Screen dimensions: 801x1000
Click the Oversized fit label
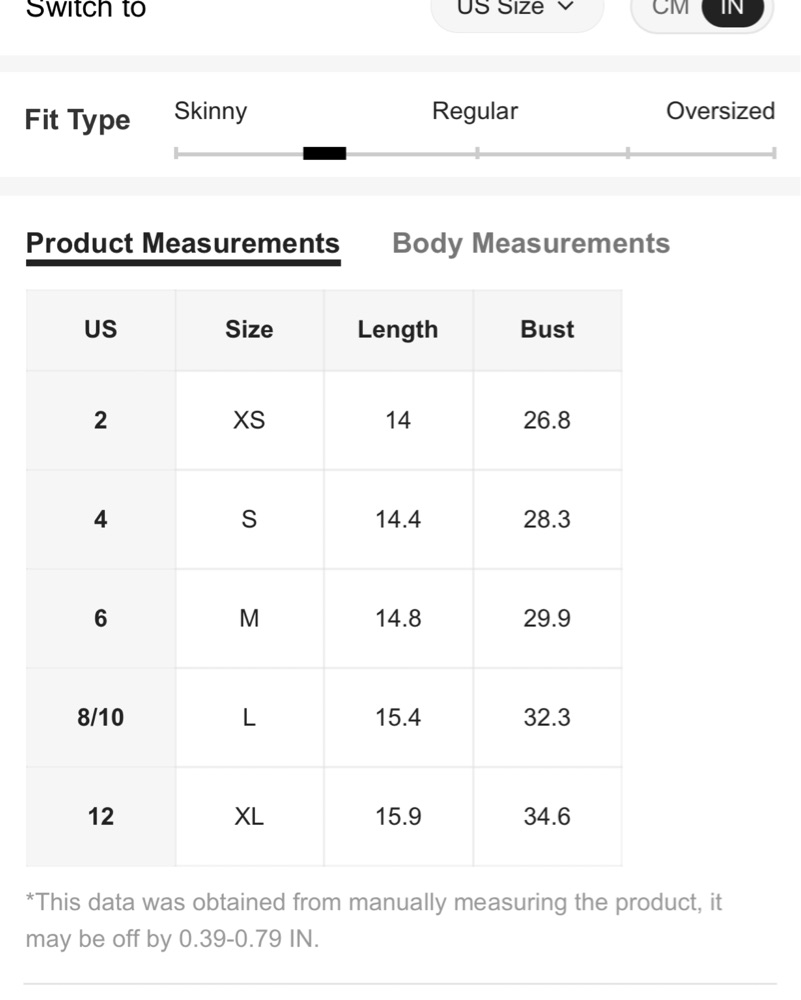coord(720,111)
